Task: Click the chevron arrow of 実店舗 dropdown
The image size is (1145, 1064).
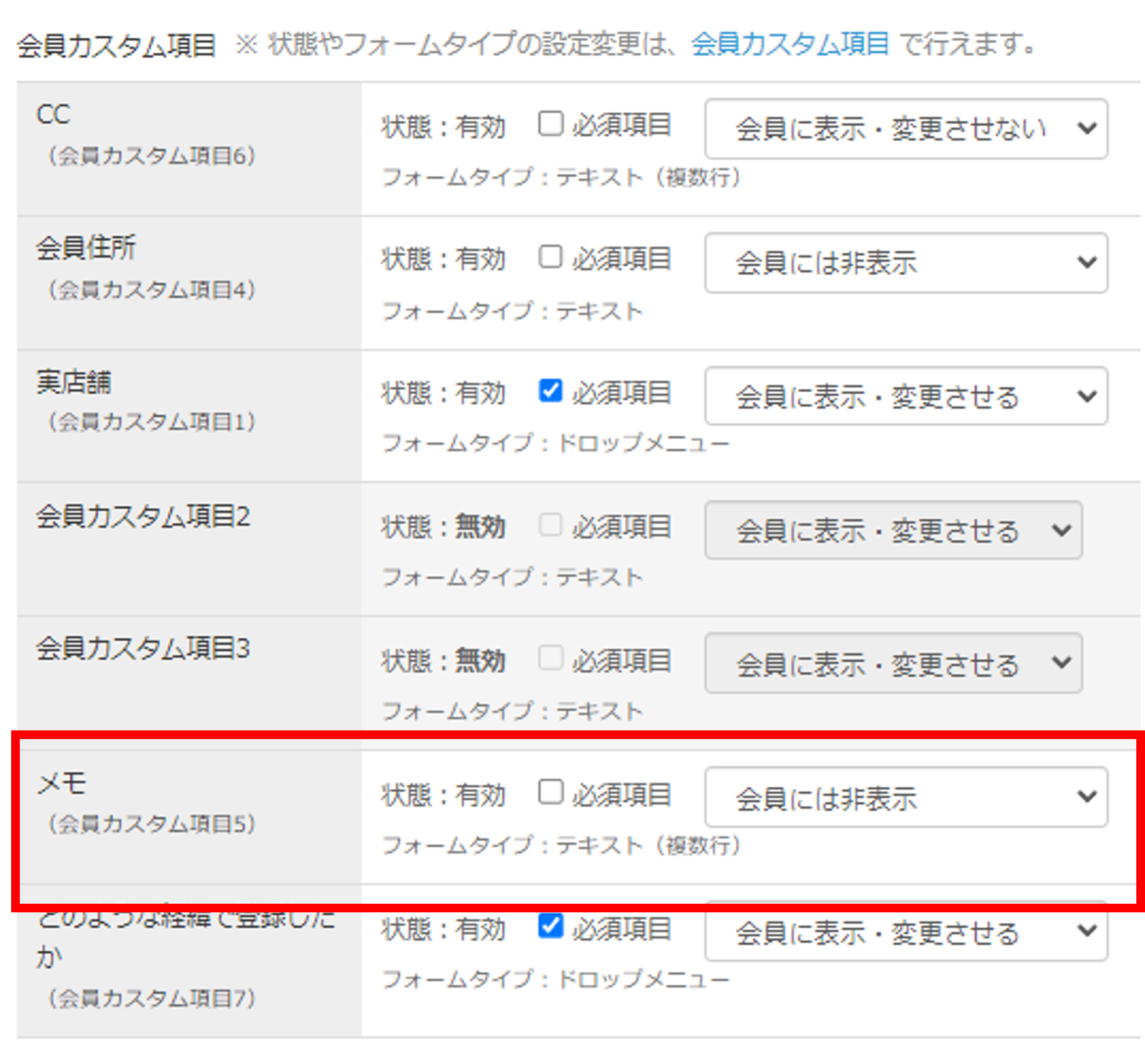Action: click(1087, 396)
